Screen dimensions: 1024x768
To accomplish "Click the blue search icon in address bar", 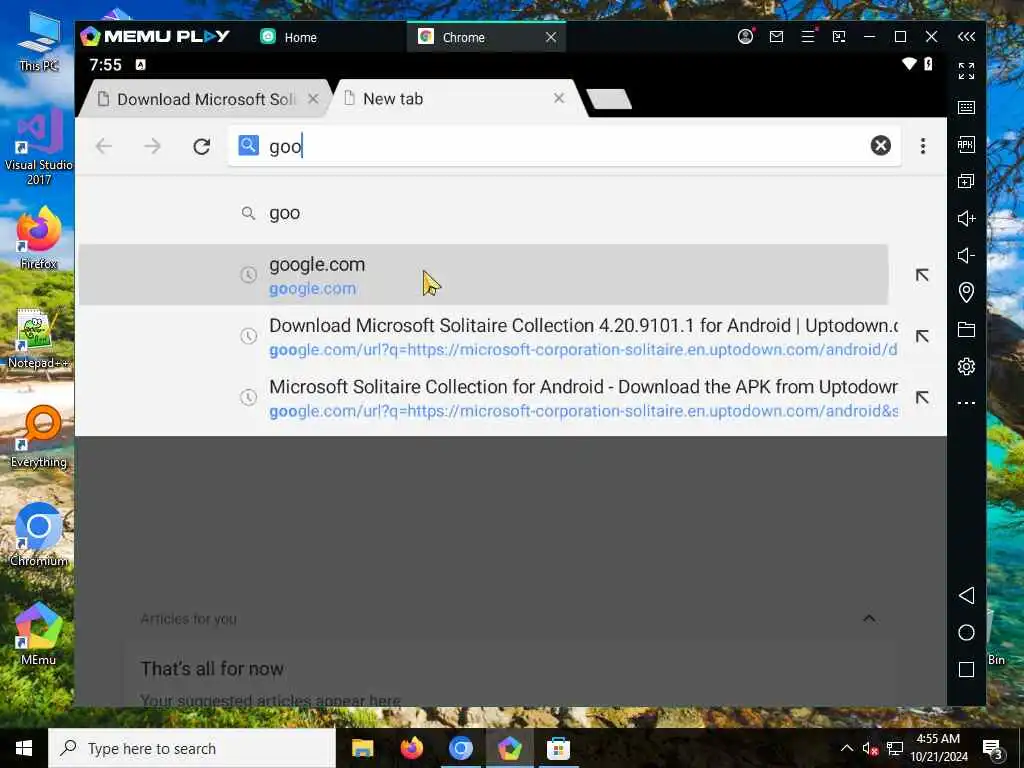I will (248, 145).
